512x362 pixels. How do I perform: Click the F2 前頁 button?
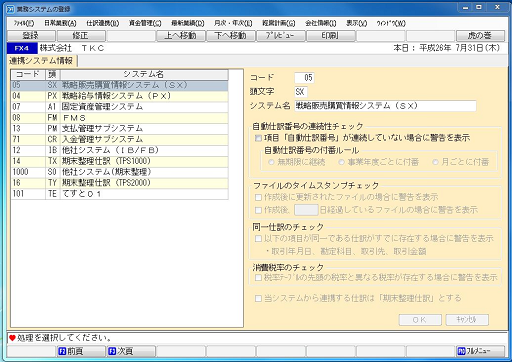click(81, 351)
